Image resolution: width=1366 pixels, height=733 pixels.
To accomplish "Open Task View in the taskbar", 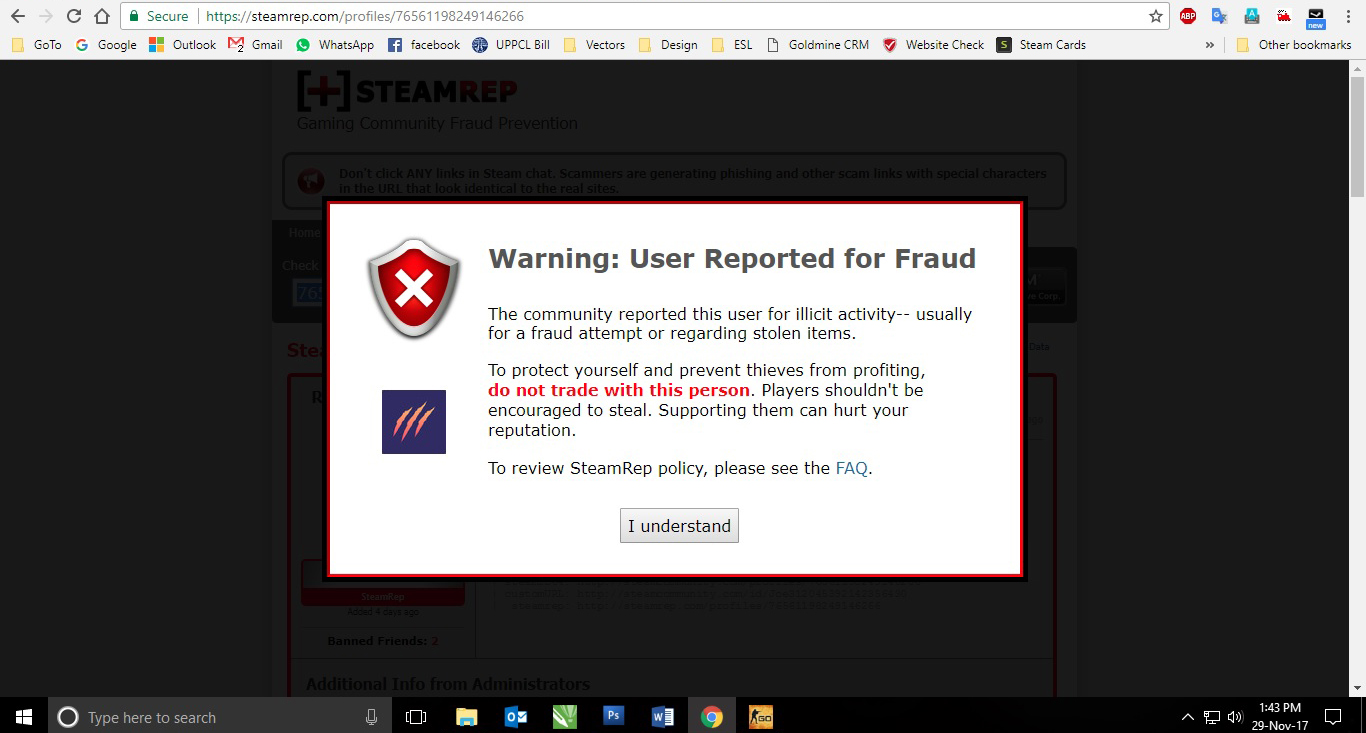I will (x=416, y=716).
